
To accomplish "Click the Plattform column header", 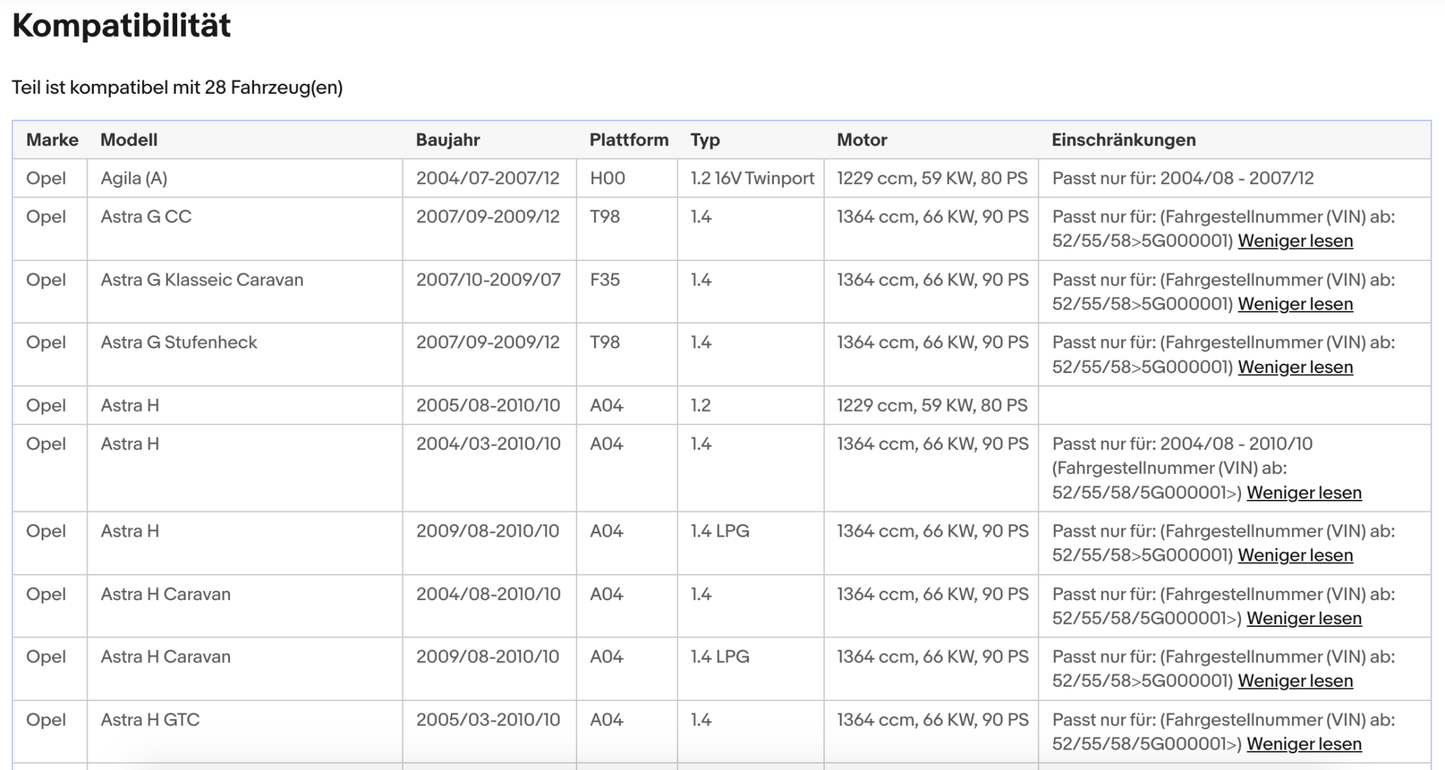I will 629,140.
